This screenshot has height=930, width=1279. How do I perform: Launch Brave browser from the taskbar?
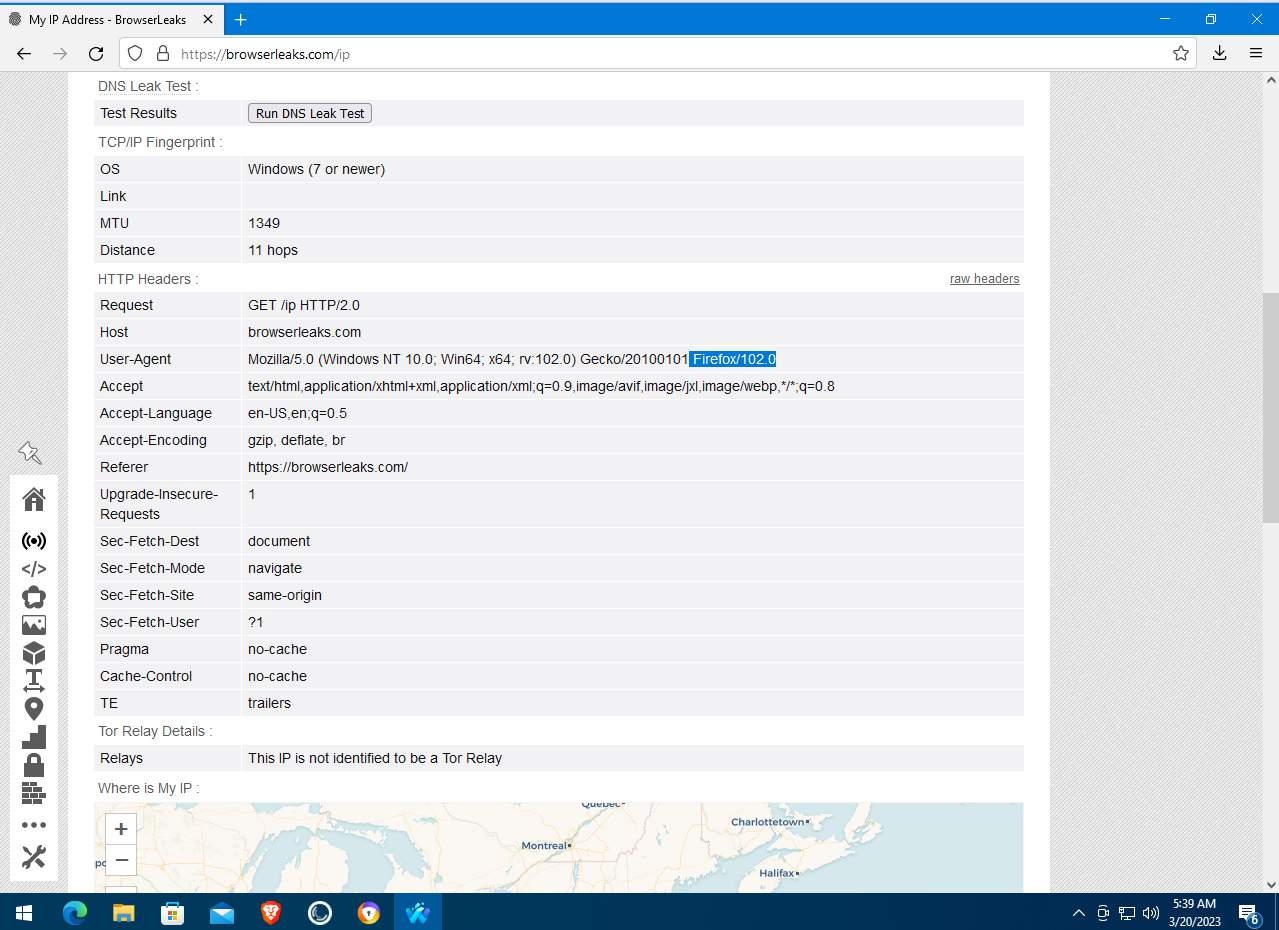[x=271, y=912]
